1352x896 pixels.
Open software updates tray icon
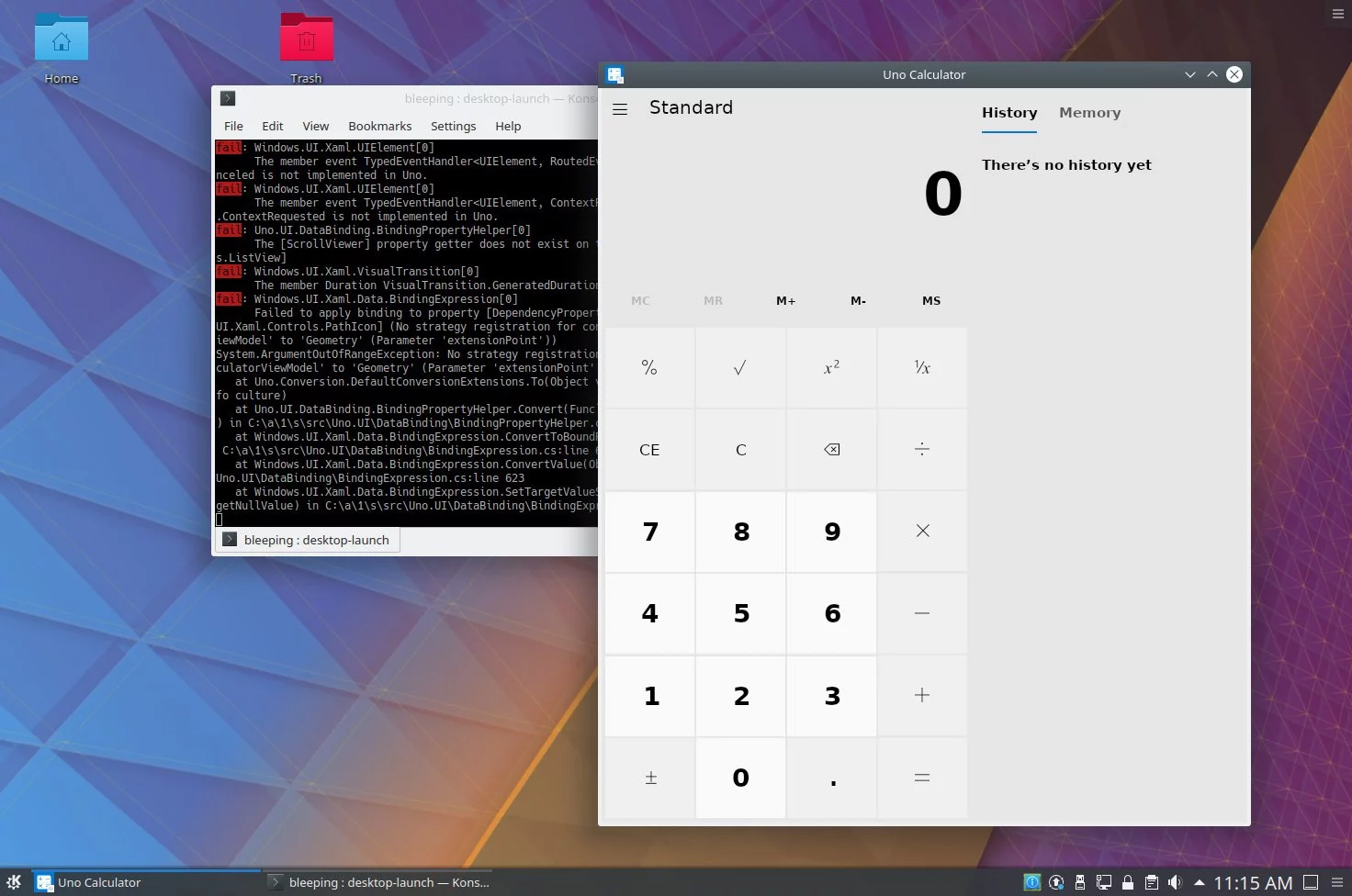[x=1056, y=882]
